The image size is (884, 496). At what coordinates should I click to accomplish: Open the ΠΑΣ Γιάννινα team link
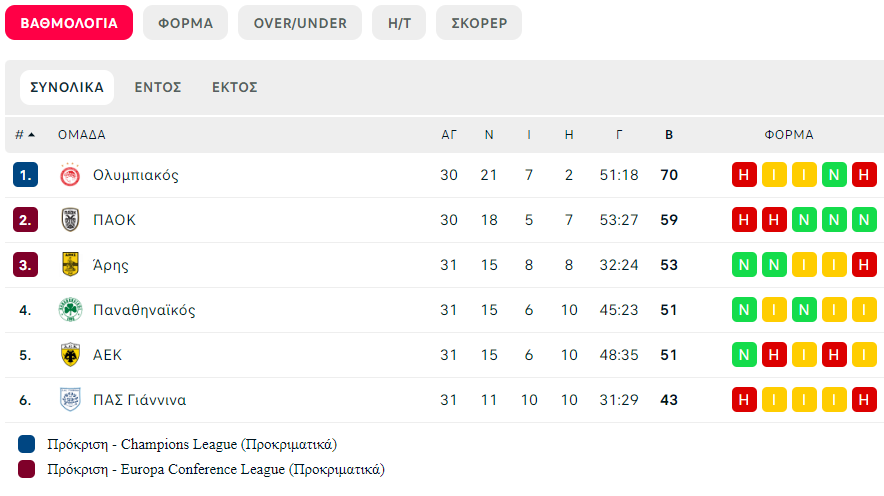pyautogui.click(x=139, y=400)
